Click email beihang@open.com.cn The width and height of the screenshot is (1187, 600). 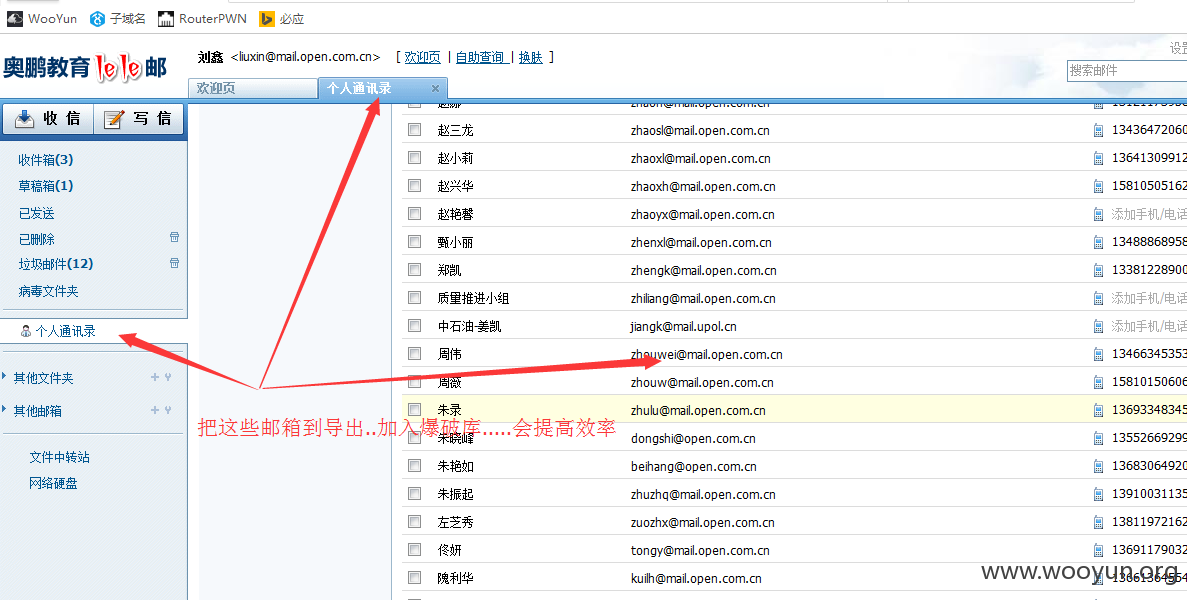pyautogui.click(x=693, y=466)
